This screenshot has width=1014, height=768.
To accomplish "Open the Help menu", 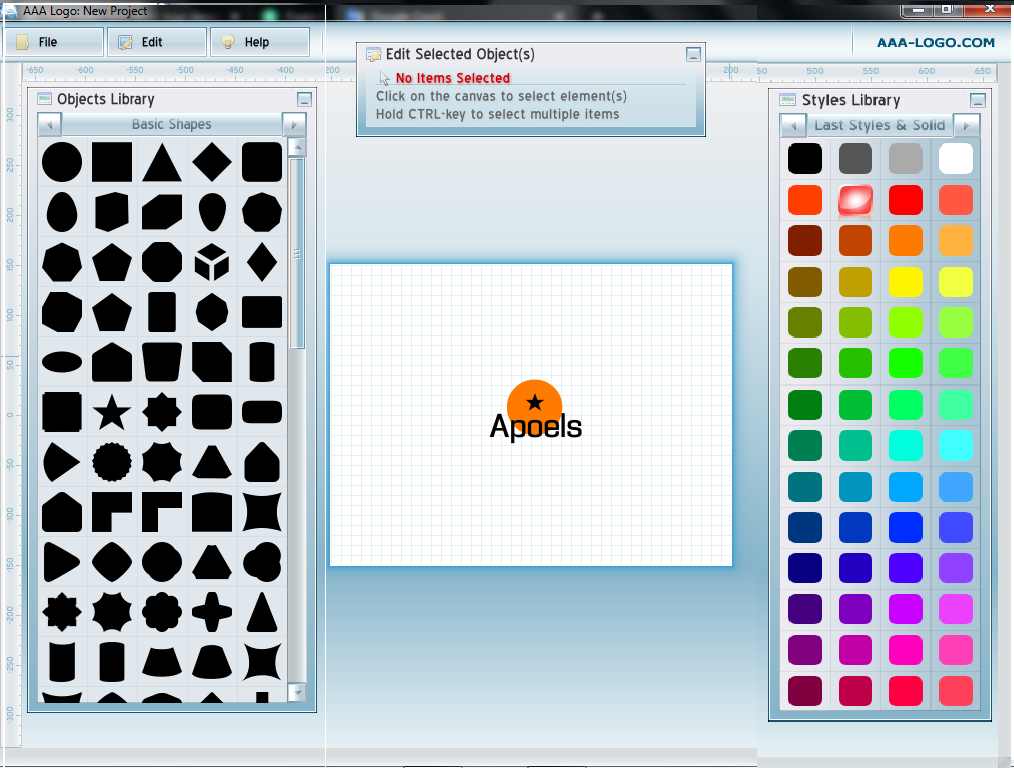I will [259, 42].
